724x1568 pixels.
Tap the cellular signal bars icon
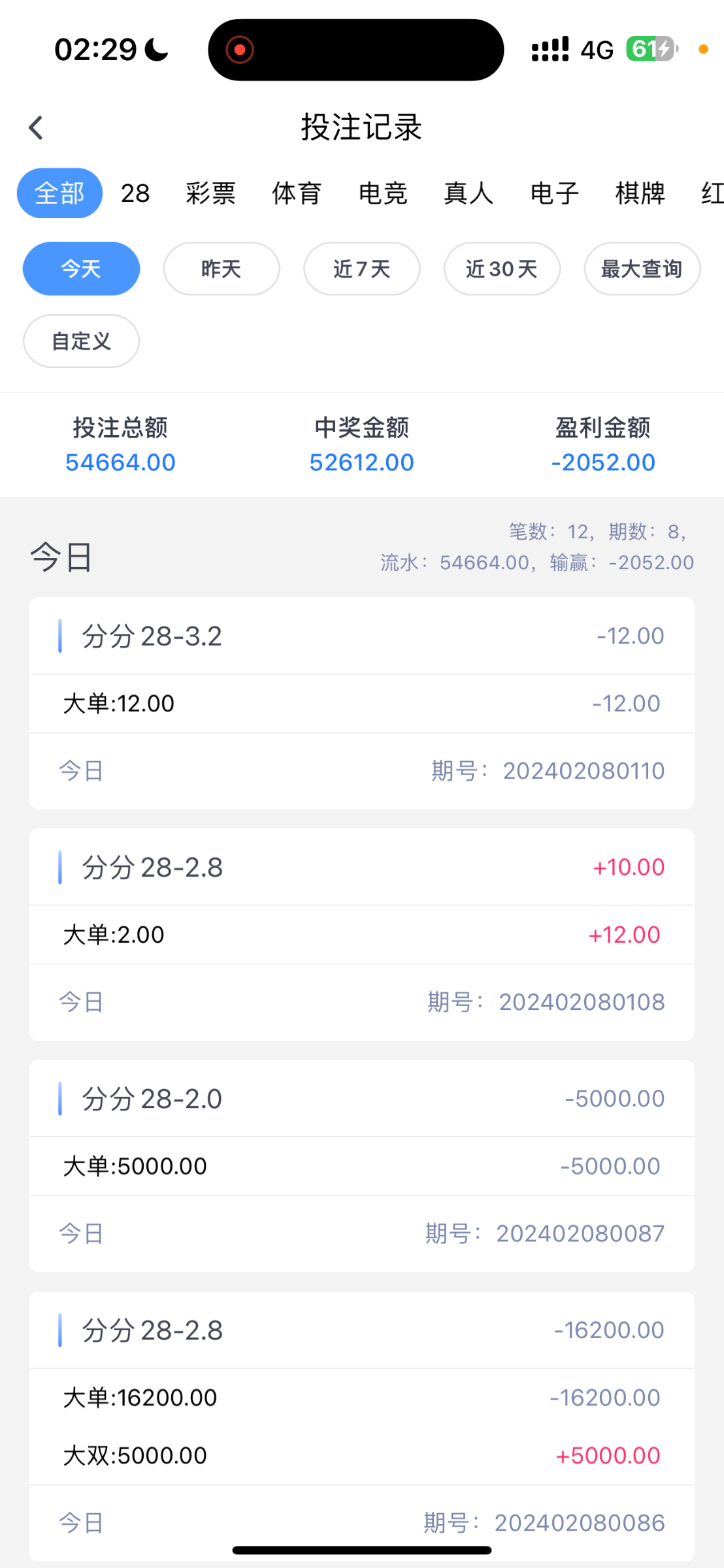tap(550, 50)
